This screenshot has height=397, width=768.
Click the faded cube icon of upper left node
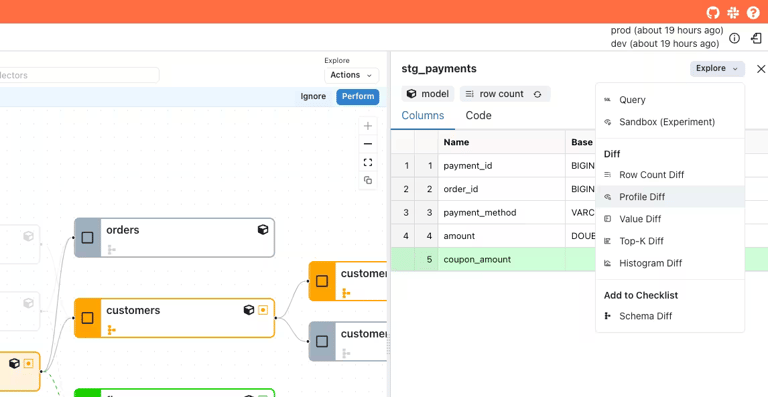(x=28, y=236)
